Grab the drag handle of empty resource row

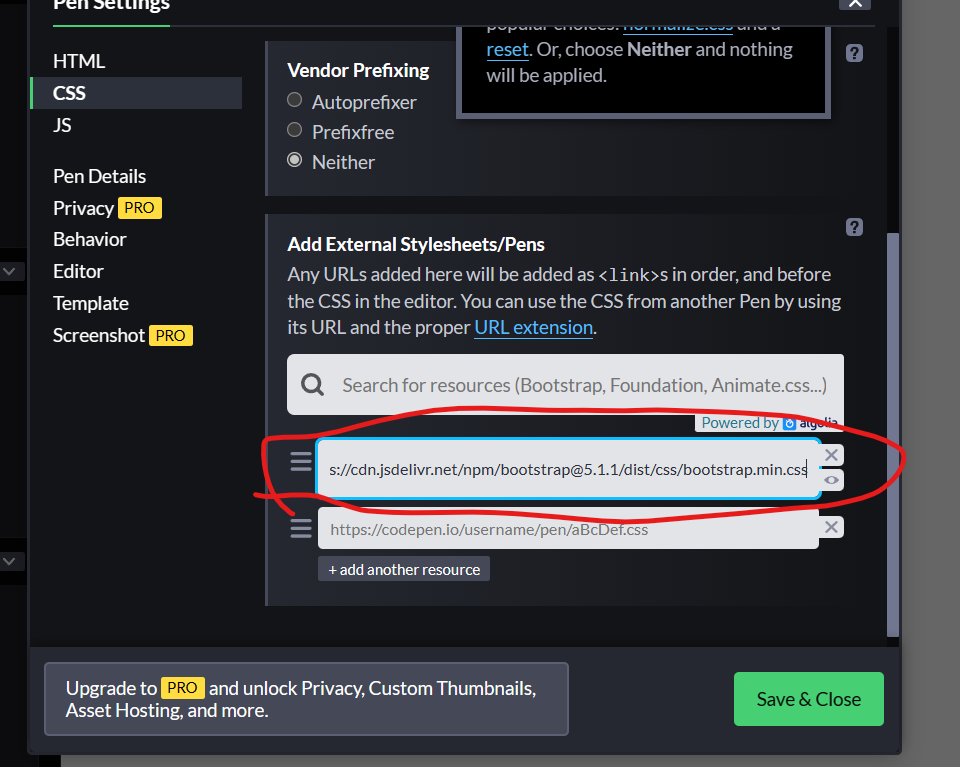point(301,528)
